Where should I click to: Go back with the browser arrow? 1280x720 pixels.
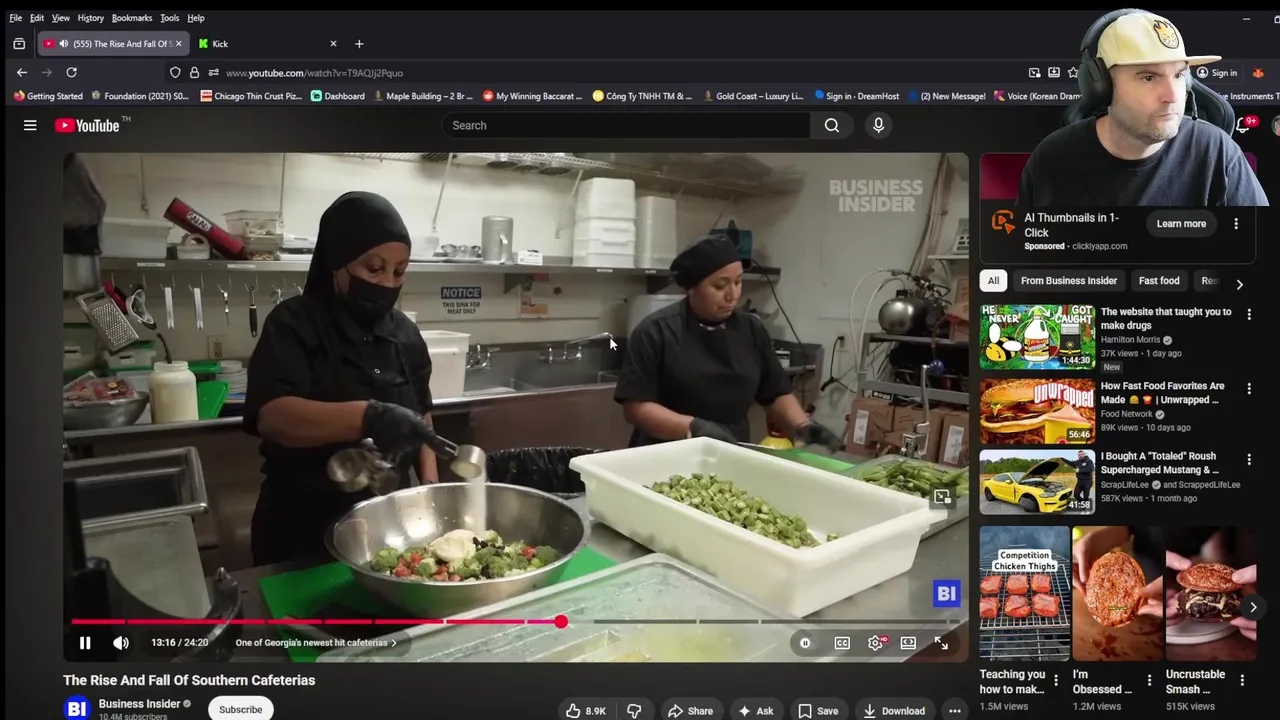(21, 73)
